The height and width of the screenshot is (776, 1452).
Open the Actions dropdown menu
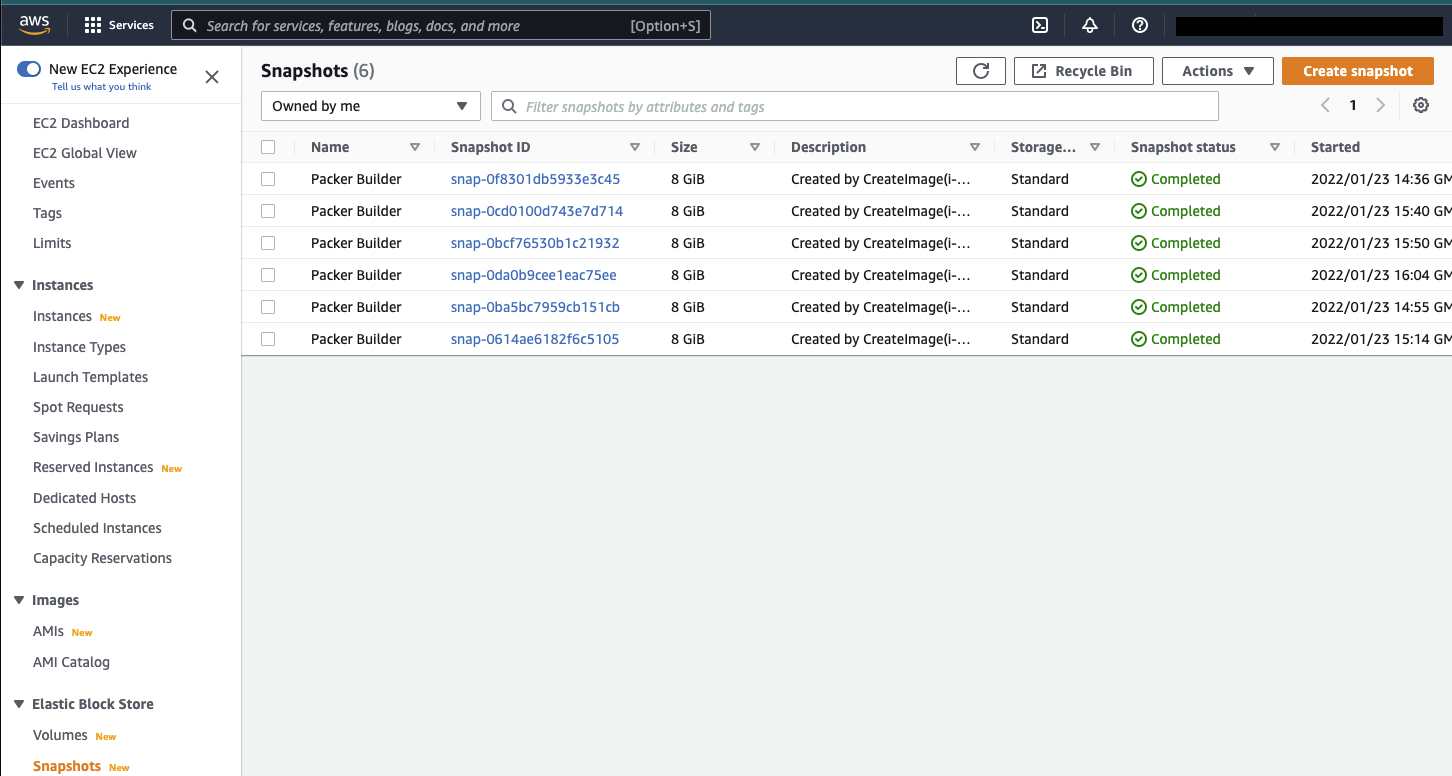1218,71
